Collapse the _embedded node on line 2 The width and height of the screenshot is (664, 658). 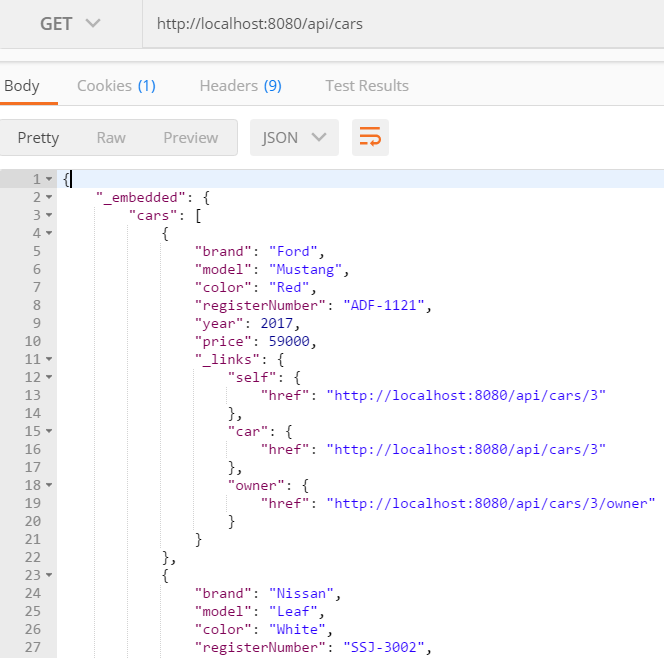click(x=49, y=197)
